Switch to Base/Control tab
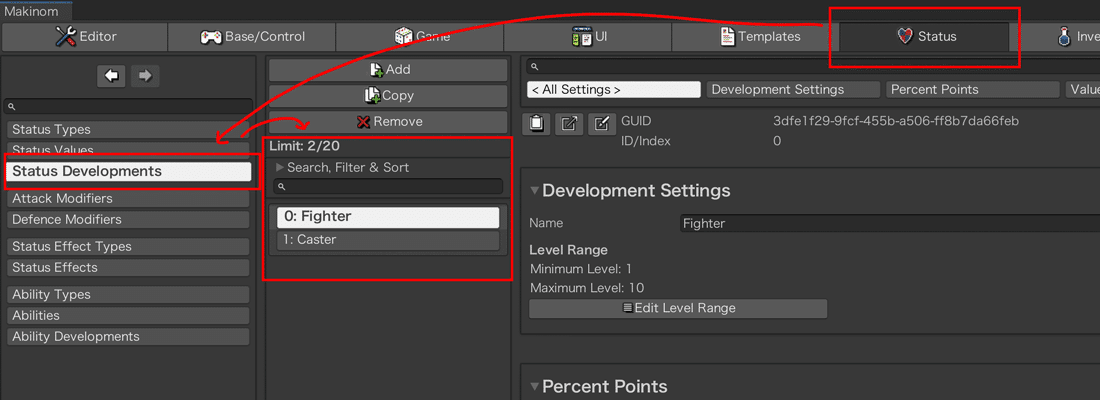 [252, 36]
